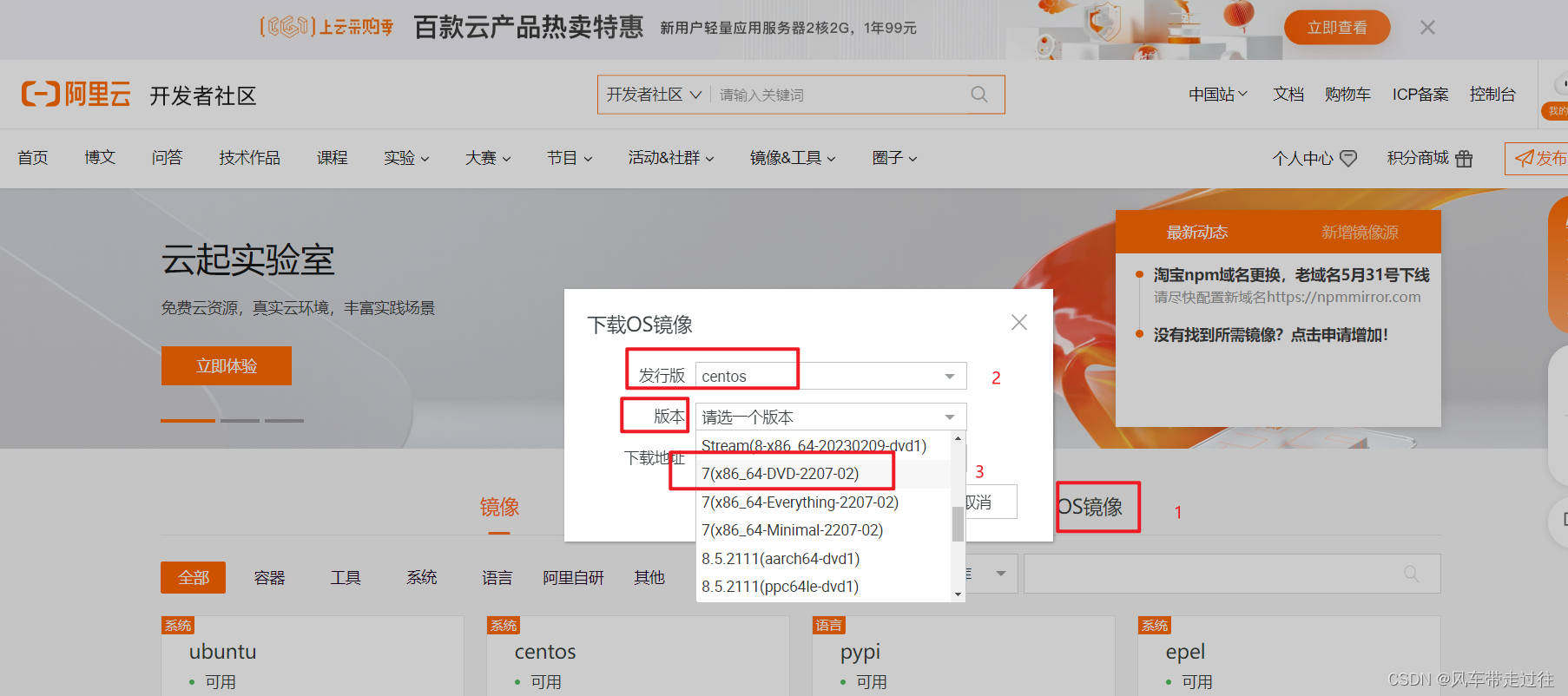Image resolution: width=1568 pixels, height=696 pixels.
Task: Open the pypi mirror card
Action: click(x=963, y=656)
